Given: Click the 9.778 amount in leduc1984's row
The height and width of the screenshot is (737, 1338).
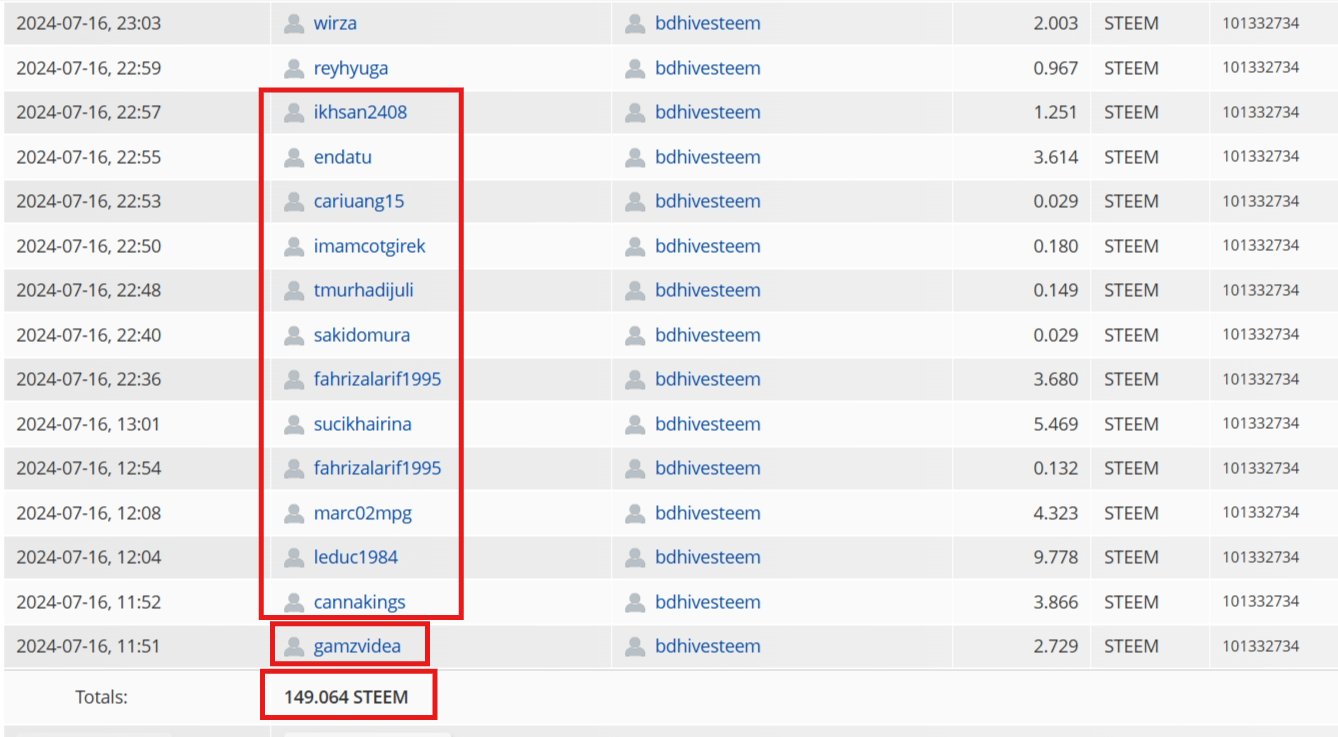Looking at the screenshot, I should point(1056,557).
